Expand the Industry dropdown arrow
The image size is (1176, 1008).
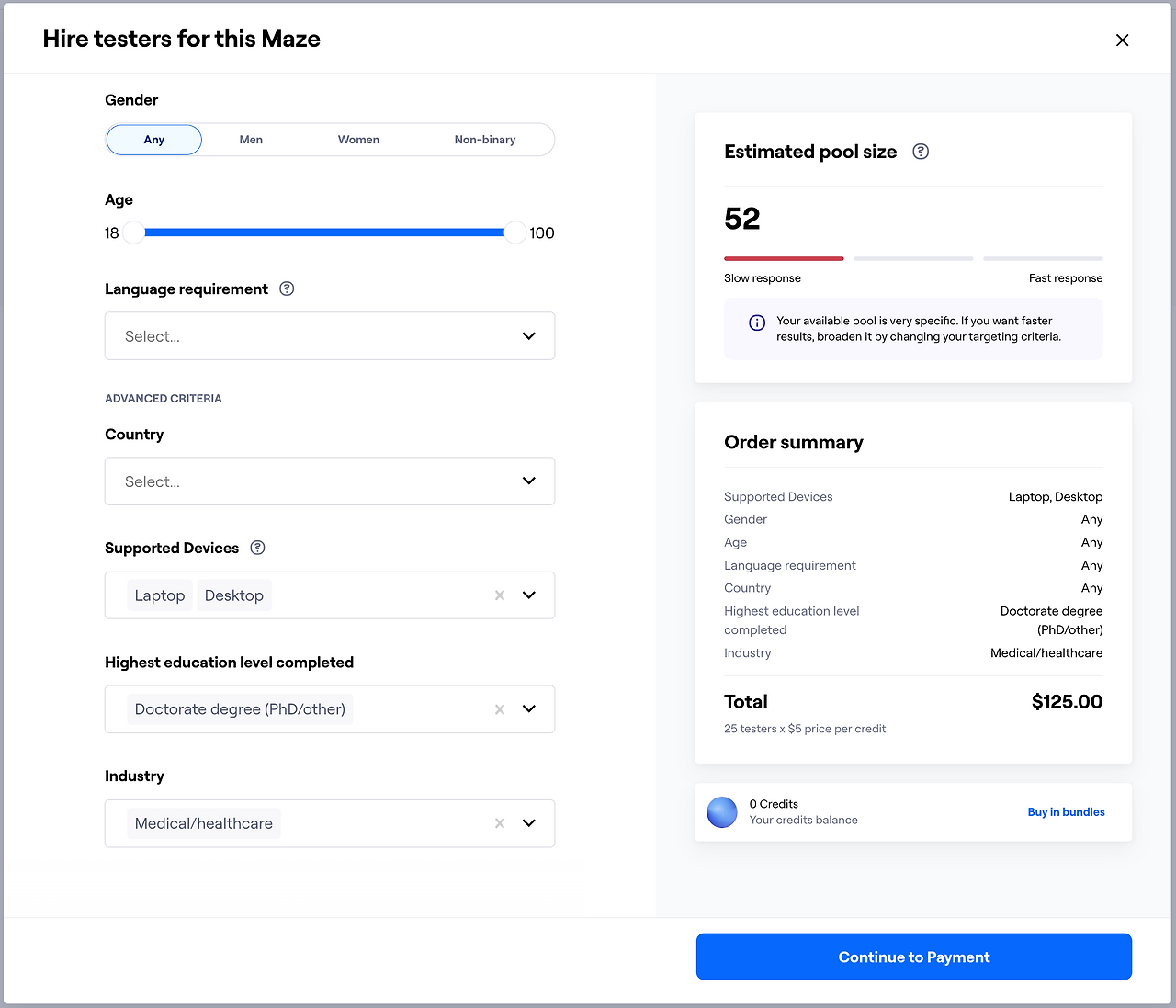(x=529, y=823)
